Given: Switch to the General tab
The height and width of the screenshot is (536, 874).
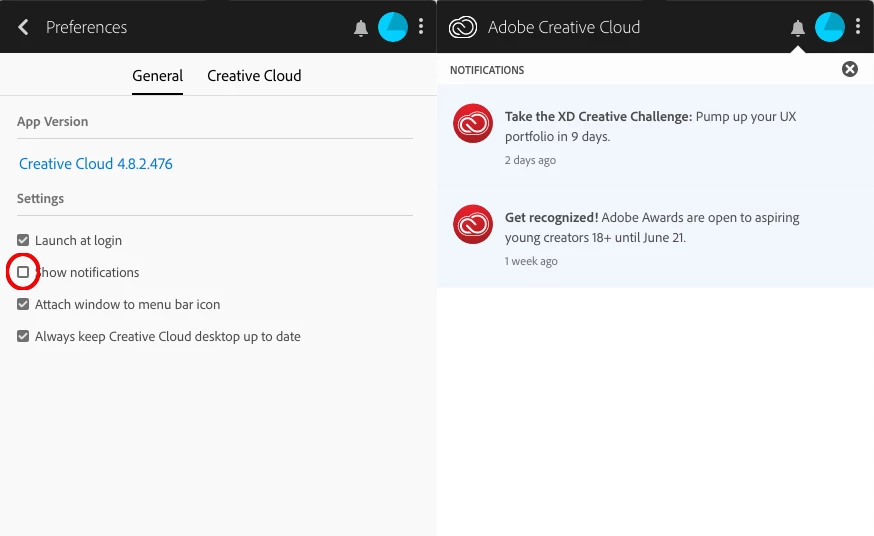Looking at the screenshot, I should click(157, 76).
